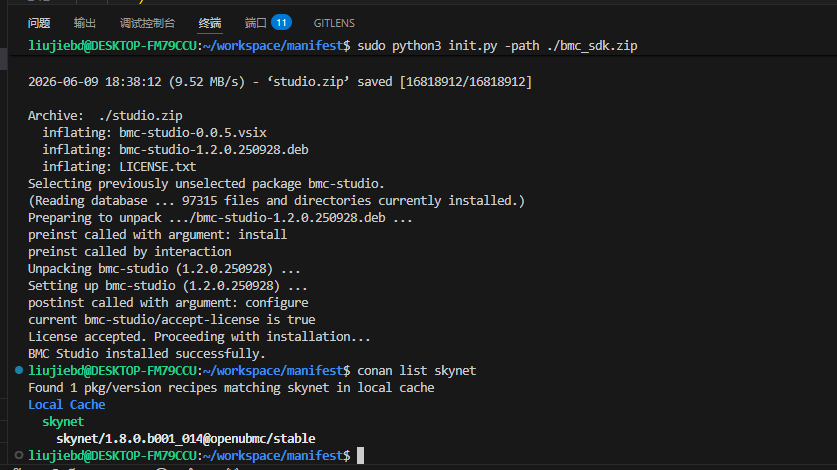Viewport: 837px width, 470px height.
Task: Click the 'conan list skynet' command text
Action: coord(416,371)
